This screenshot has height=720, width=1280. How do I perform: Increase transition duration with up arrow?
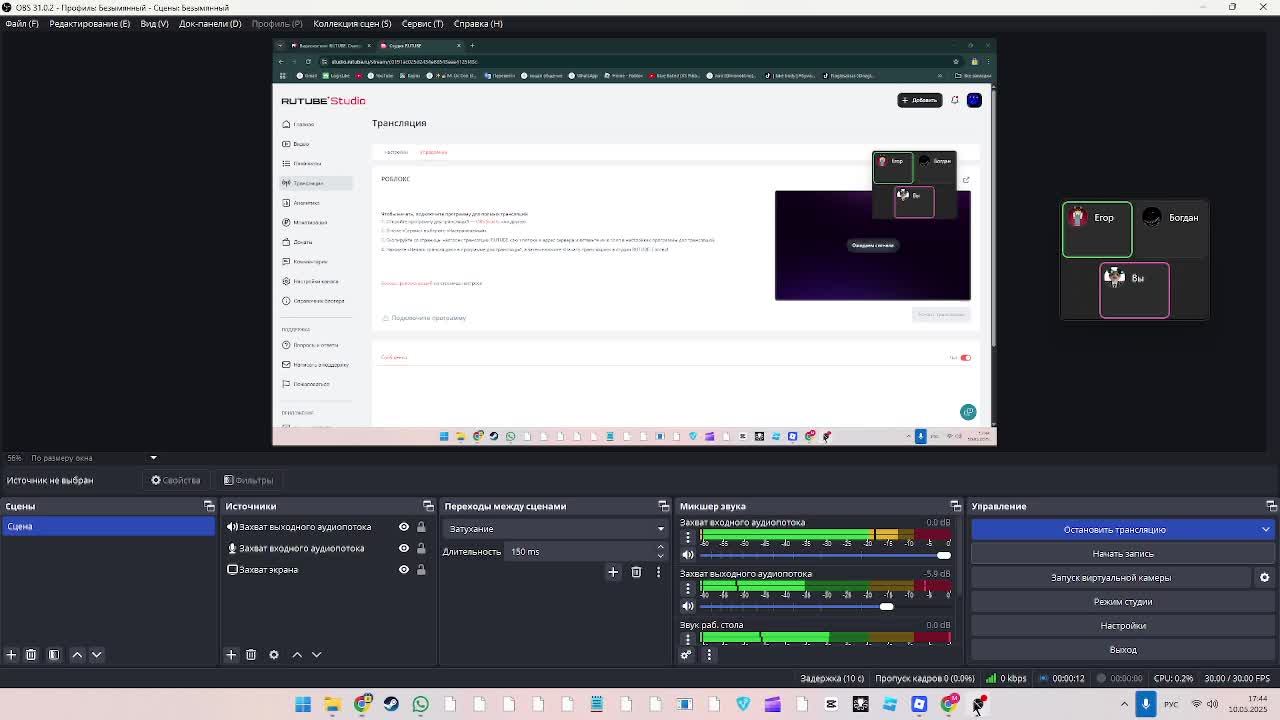tap(660, 547)
